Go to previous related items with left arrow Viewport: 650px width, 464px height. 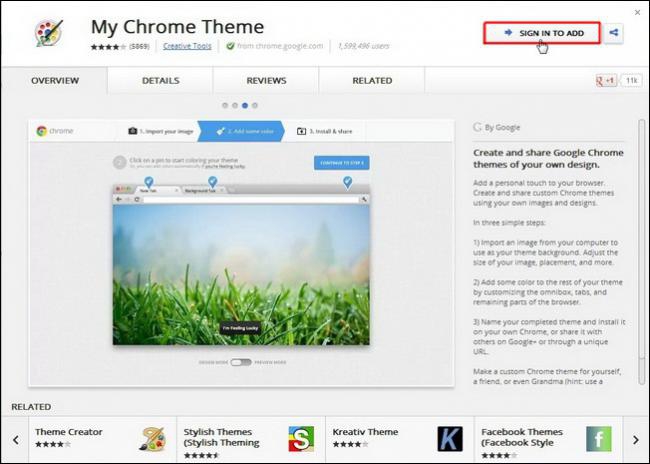(x=16, y=440)
